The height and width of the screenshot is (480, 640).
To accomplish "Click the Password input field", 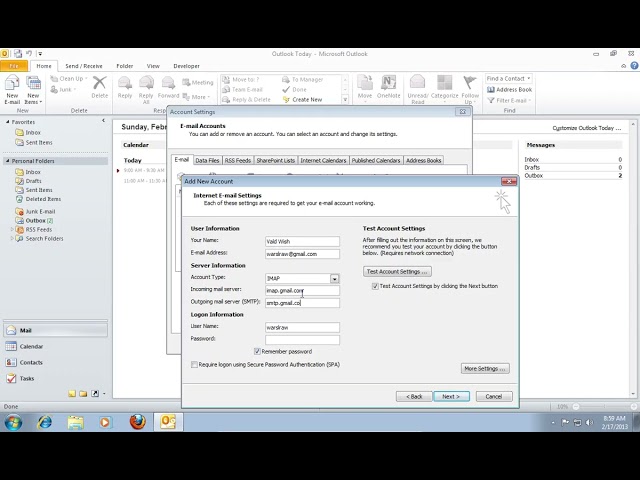I will pyautogui.click(x=302, y=340).
